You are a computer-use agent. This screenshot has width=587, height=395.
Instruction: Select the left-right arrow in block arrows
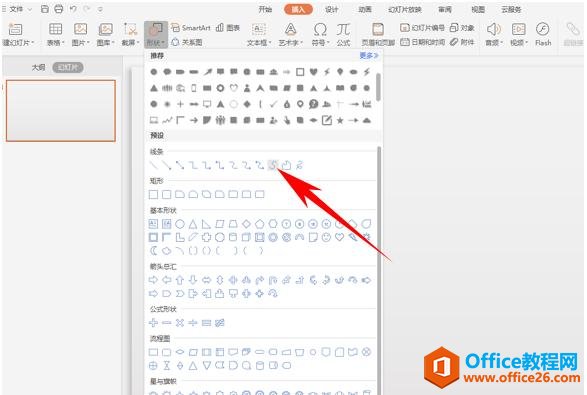[x=206, y=280]
